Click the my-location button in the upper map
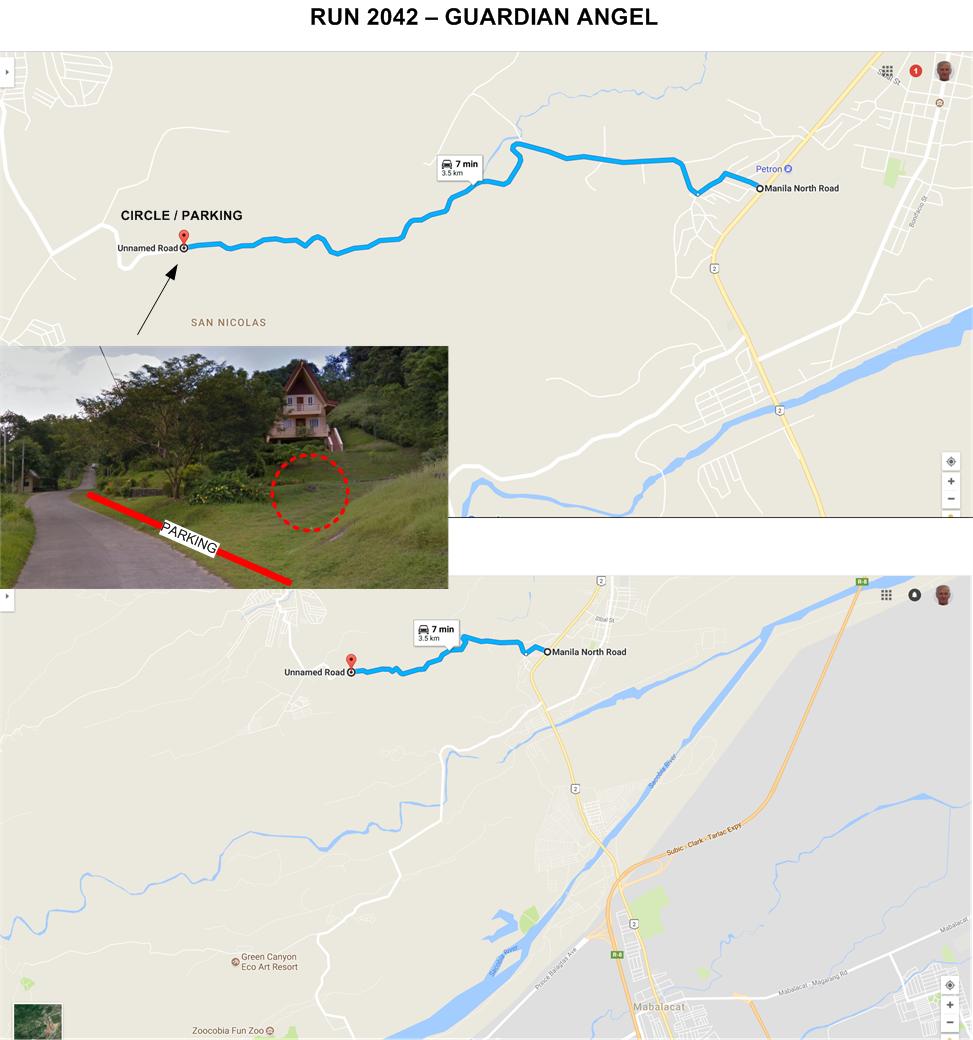The height and width of the screenshot is (1040, 973). point(950,462)
